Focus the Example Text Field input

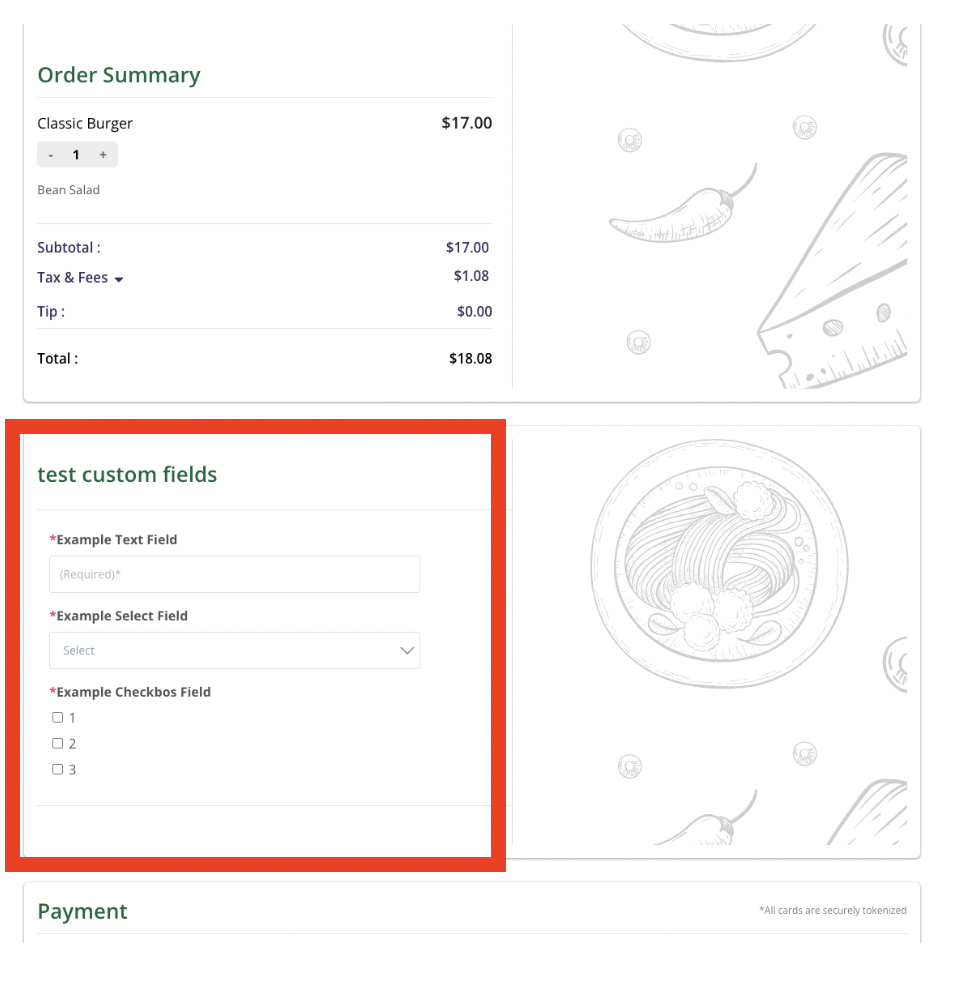[x=234, y=575]
